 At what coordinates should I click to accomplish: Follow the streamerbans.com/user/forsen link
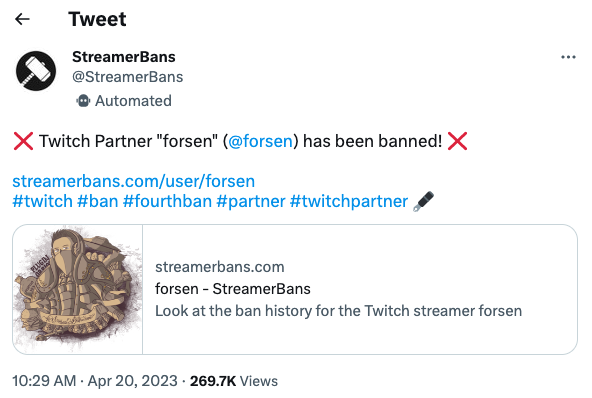pyautogui.click(x=134, y=181)
